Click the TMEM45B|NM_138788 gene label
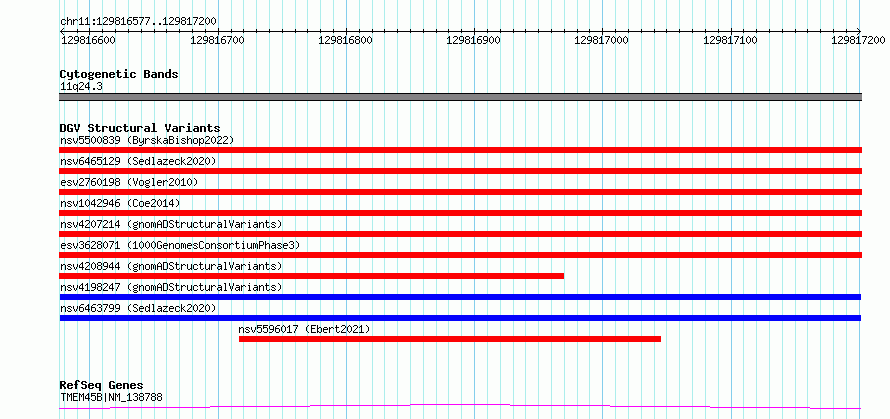This screenshot has height=419, width=890. click(111, 397)
